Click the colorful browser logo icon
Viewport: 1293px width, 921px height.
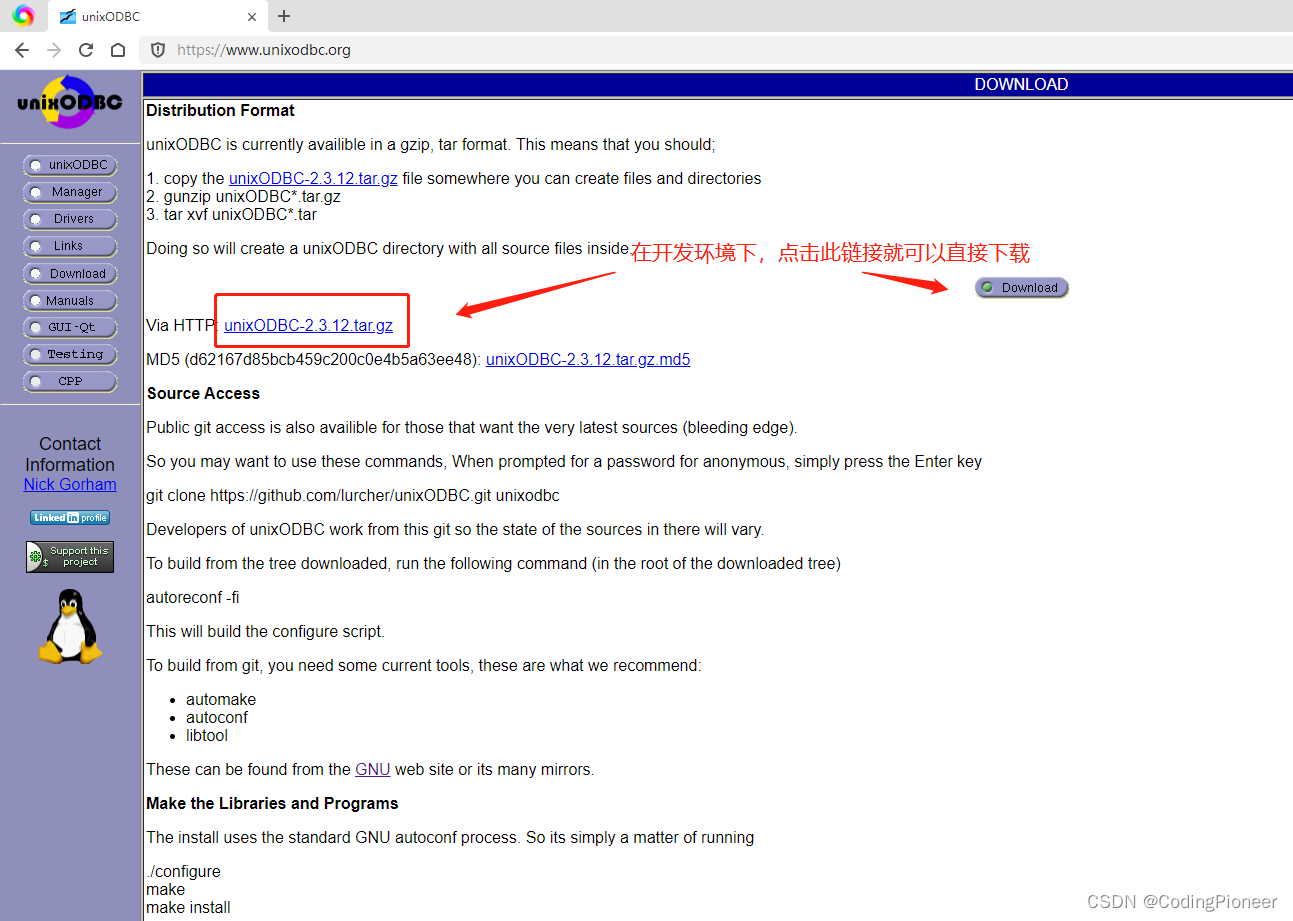pyautogui.click(x=24, y=15)
